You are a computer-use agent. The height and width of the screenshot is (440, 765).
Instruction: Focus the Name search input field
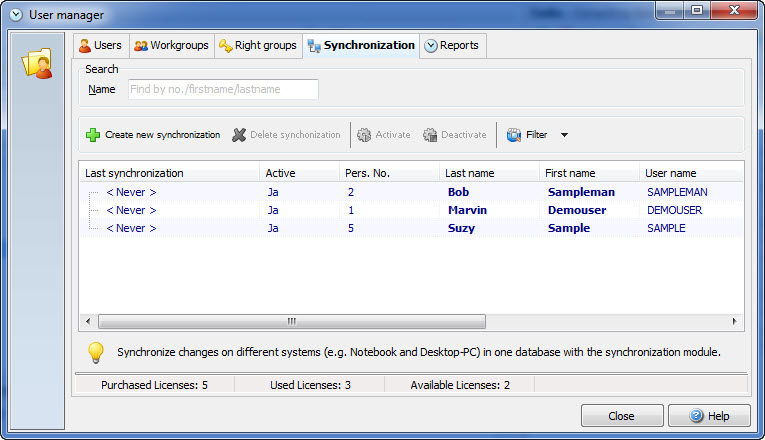click(223, 89)
